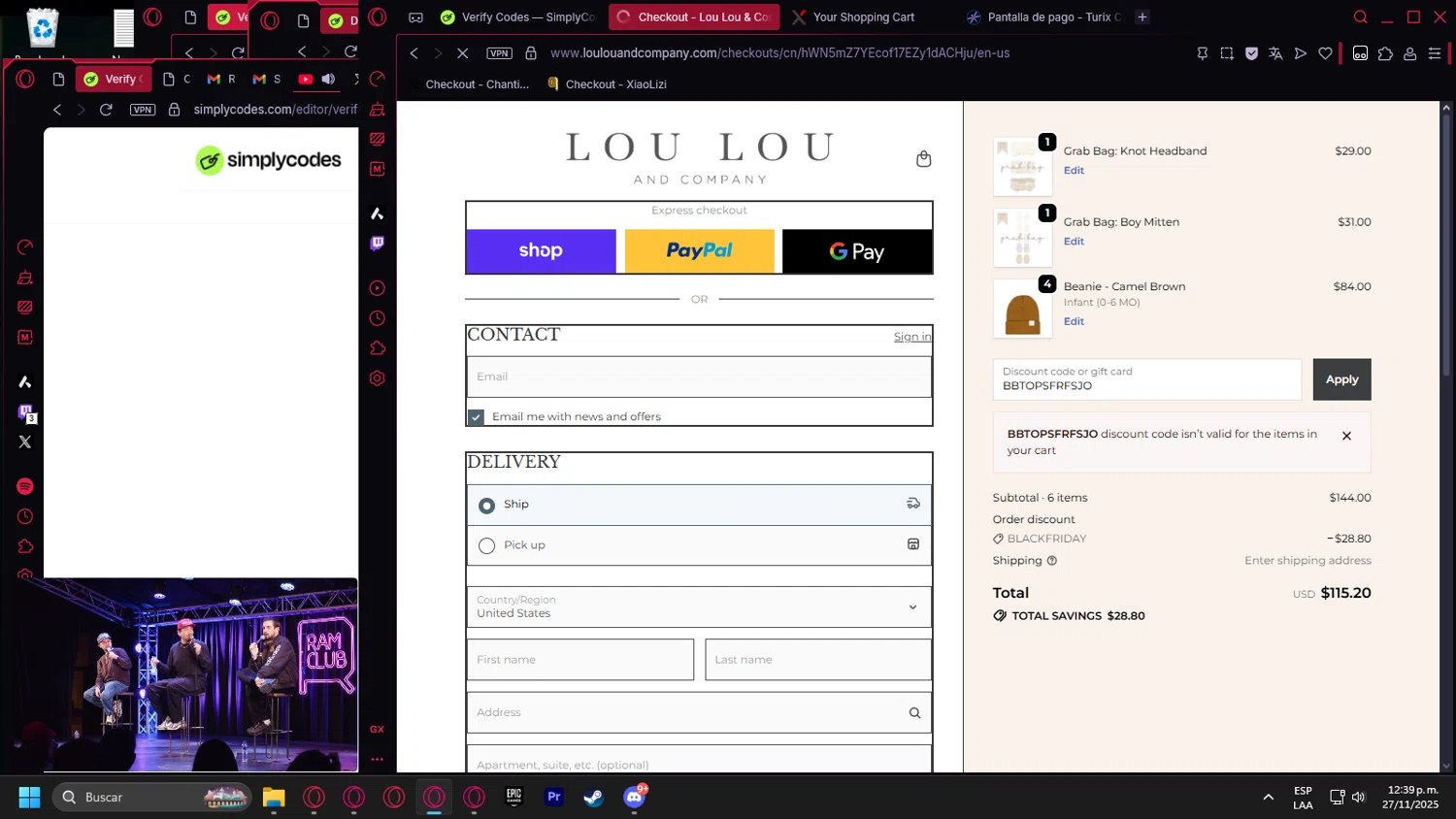Open sidebar settings gear in middle sidebar

click(378, 378)
